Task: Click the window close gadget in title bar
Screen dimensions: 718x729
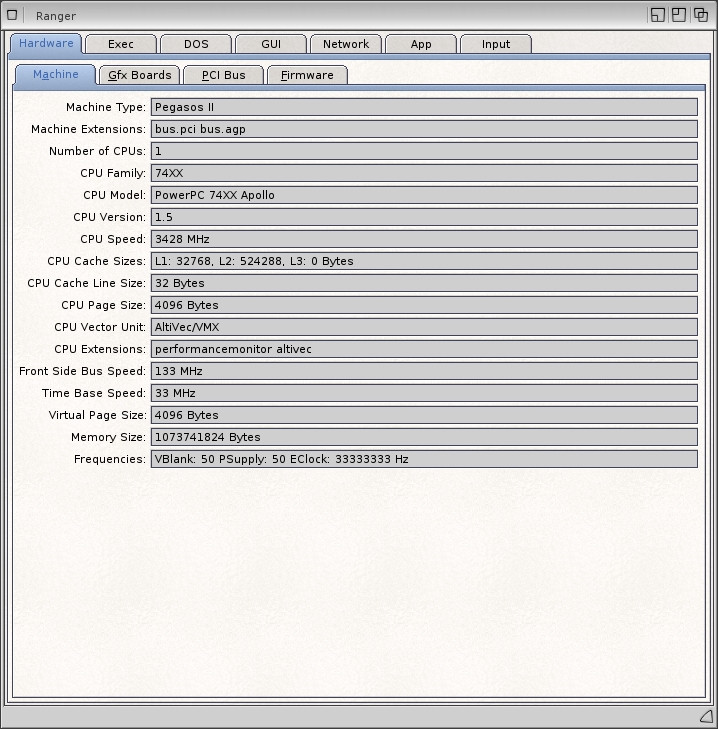Action: 13,15
